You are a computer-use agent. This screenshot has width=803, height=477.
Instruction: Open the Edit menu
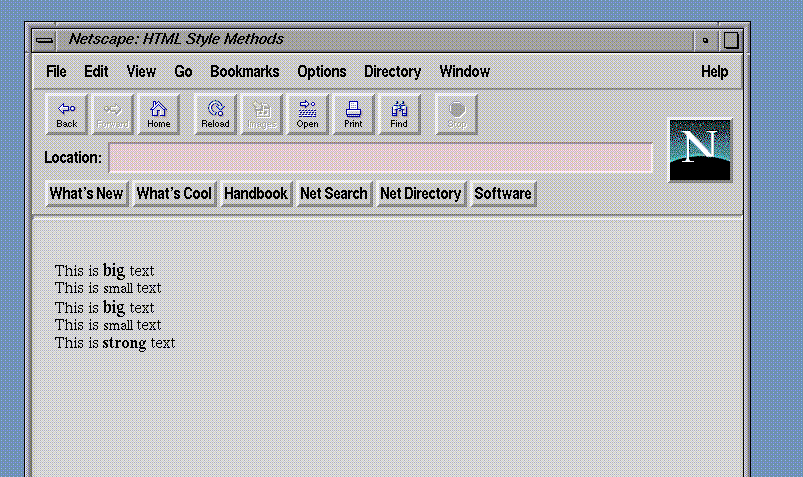pos(96,72)
